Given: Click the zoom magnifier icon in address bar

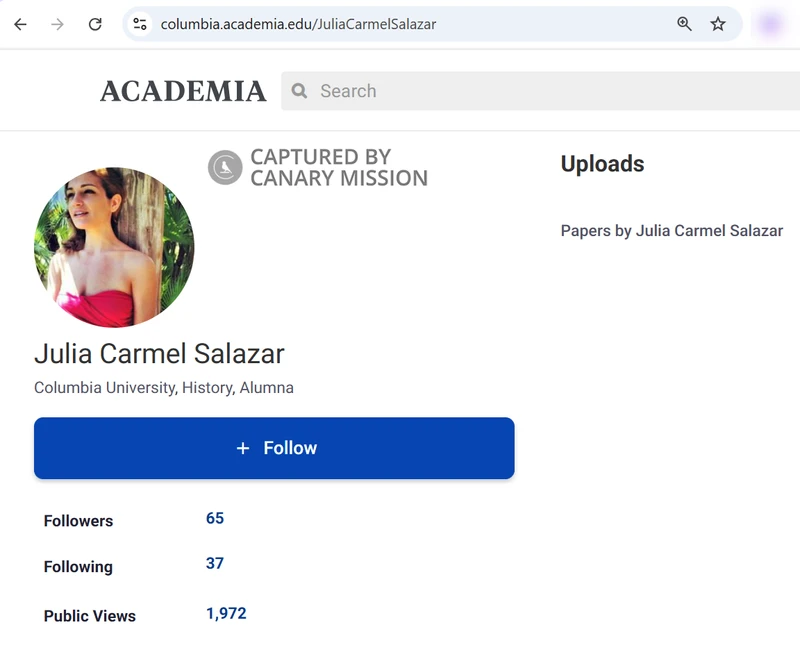Looking at the screenshot, I should point(684,24).
